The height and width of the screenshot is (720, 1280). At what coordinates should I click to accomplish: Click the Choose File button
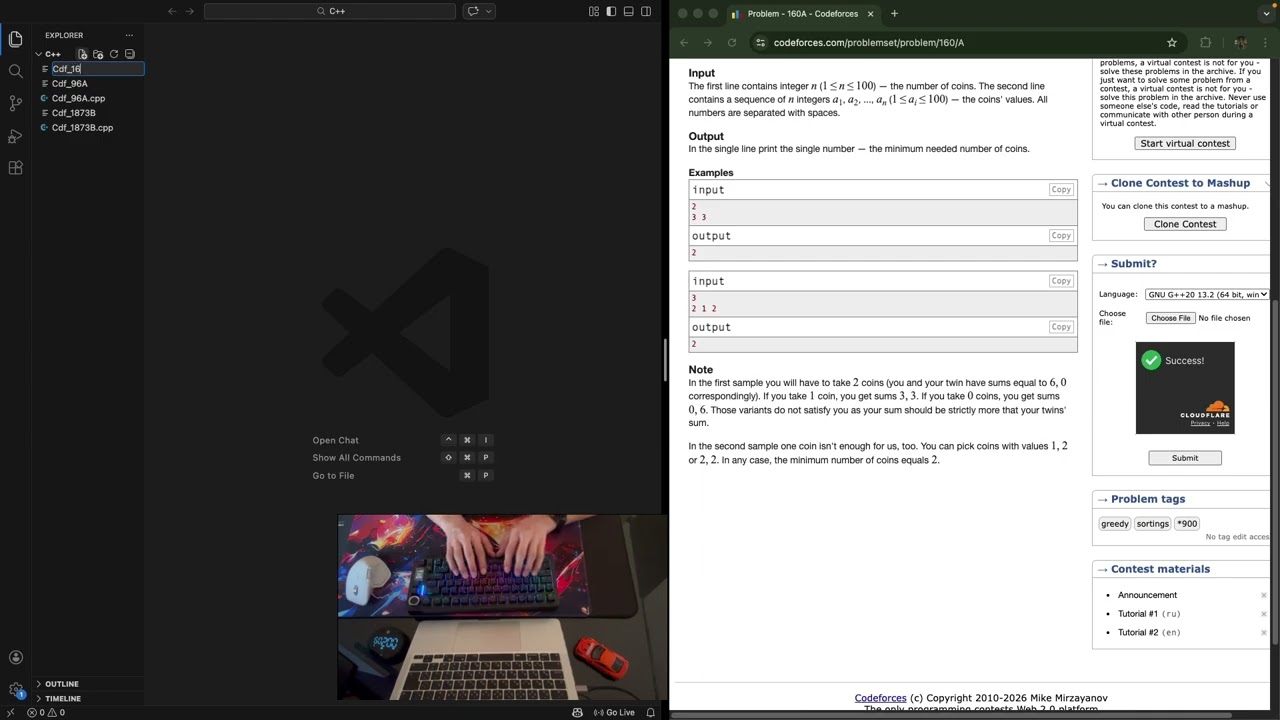point(1170,318)
